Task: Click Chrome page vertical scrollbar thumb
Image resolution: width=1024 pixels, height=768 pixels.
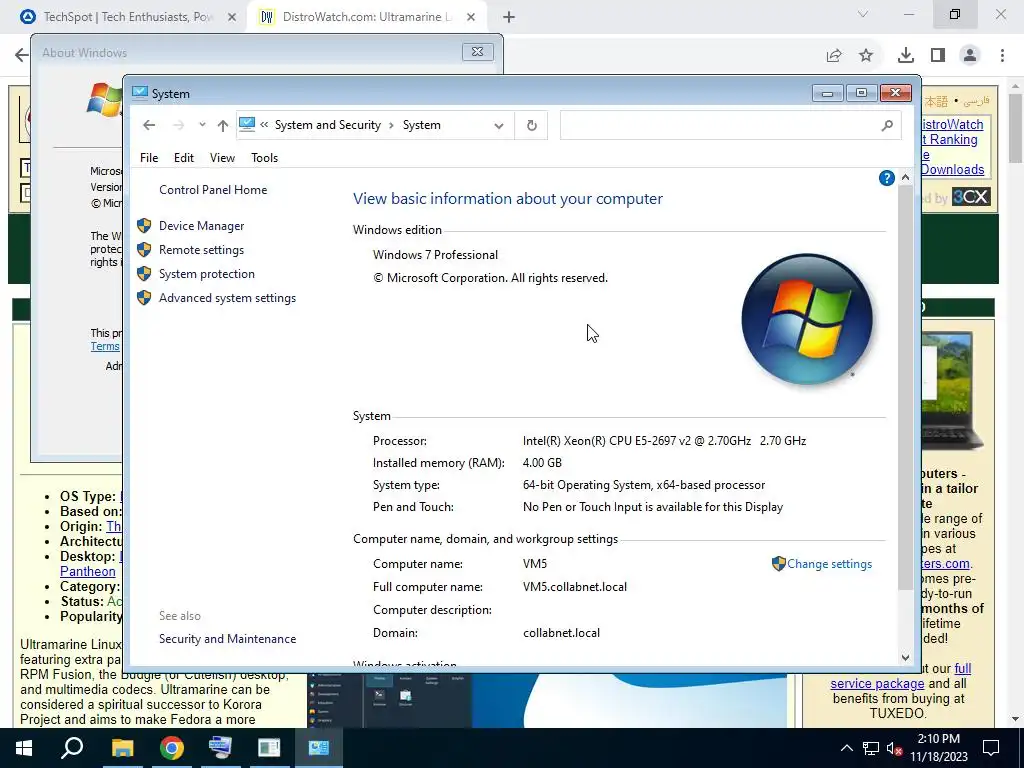Action: 1015,128
